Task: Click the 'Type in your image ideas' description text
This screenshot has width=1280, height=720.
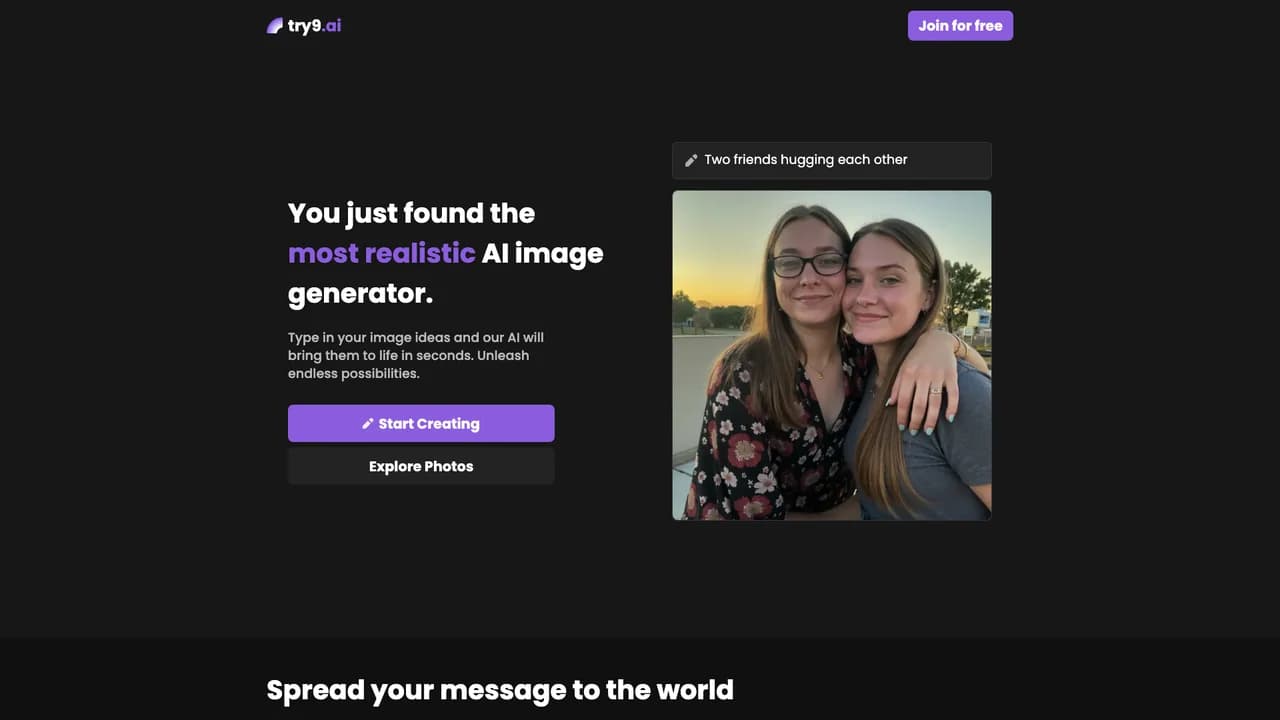Action: [x=416, y=356]
